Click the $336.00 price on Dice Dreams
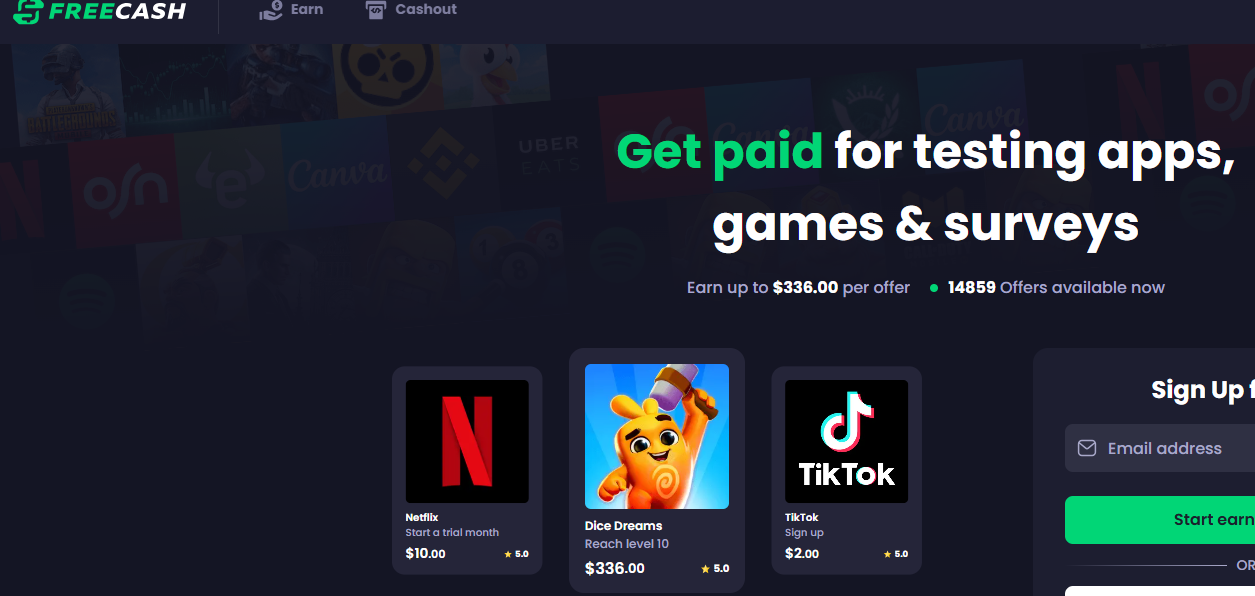This screenshot has width=1255, height=596. coord(615,569)
